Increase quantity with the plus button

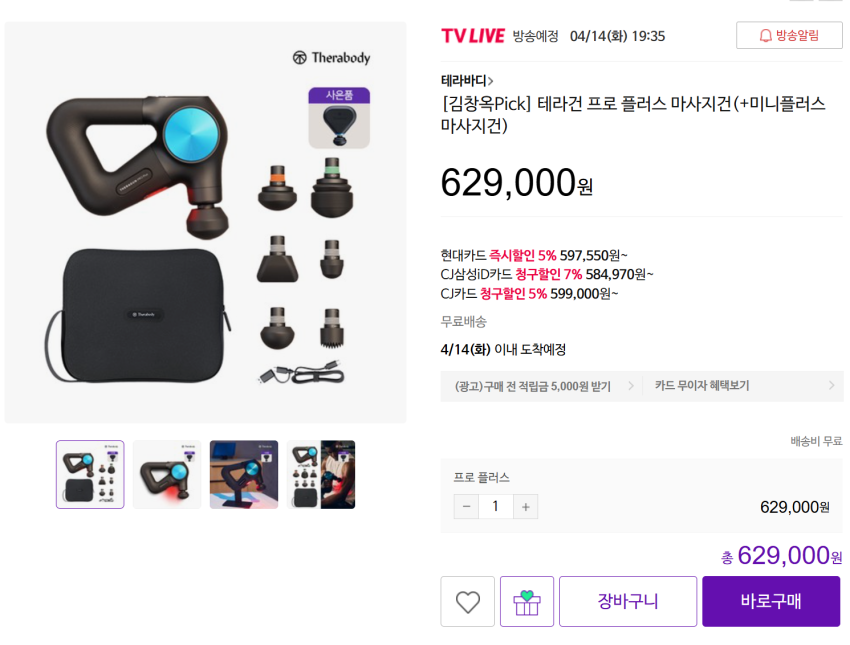click(525, 507)
